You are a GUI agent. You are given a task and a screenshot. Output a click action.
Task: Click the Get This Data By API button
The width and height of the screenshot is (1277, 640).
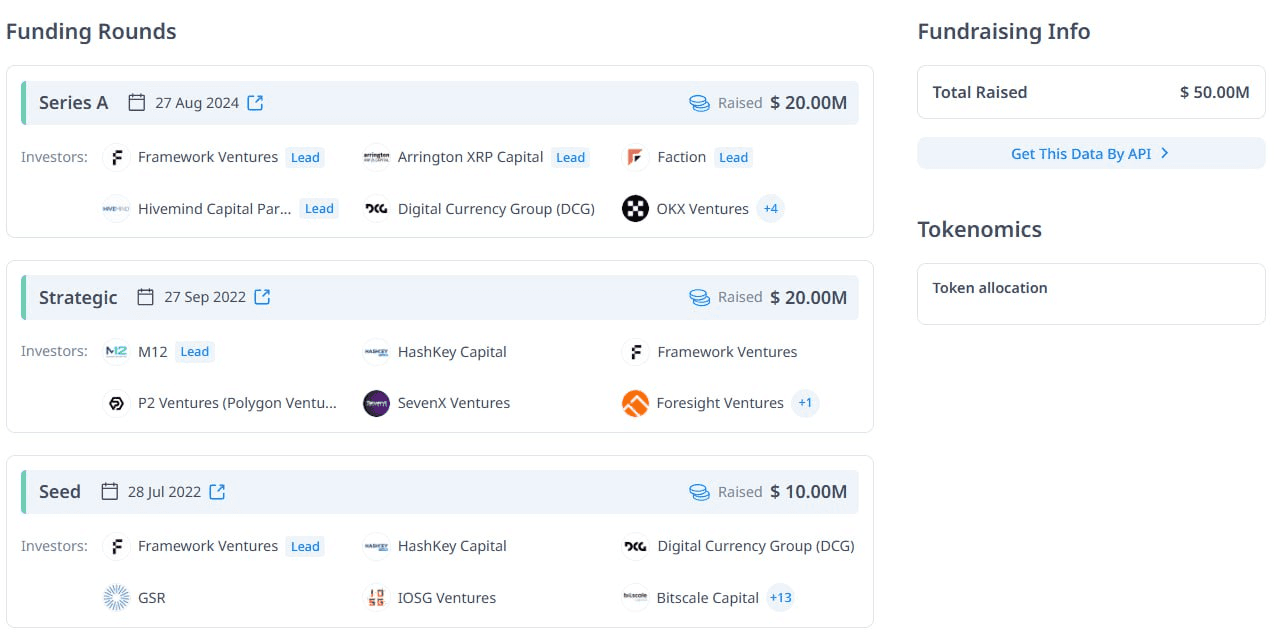[1091, 154]
